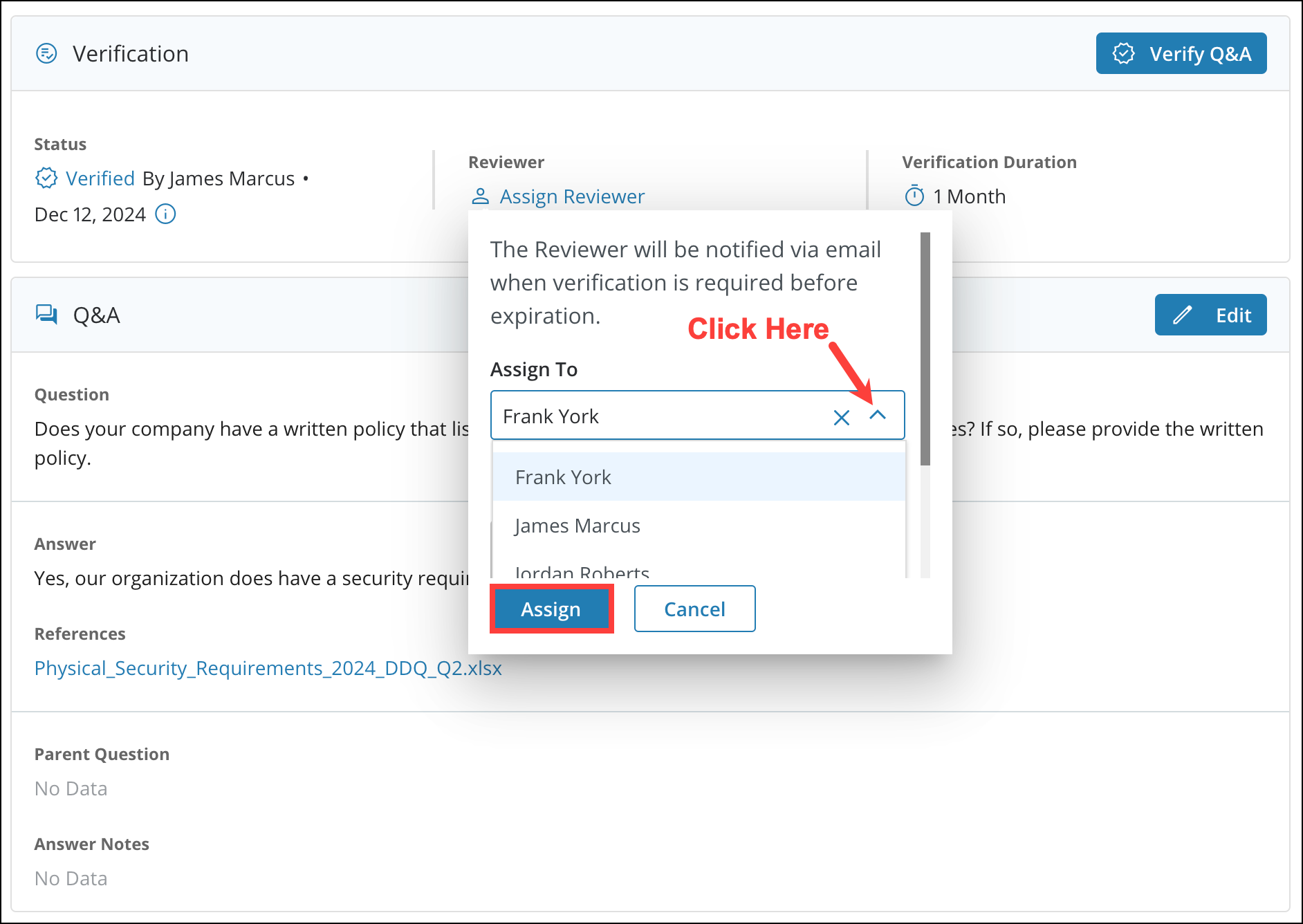Cancel the reviewer assignment dialog
The width and height of the screenshot is (1303, 924).
694,609
